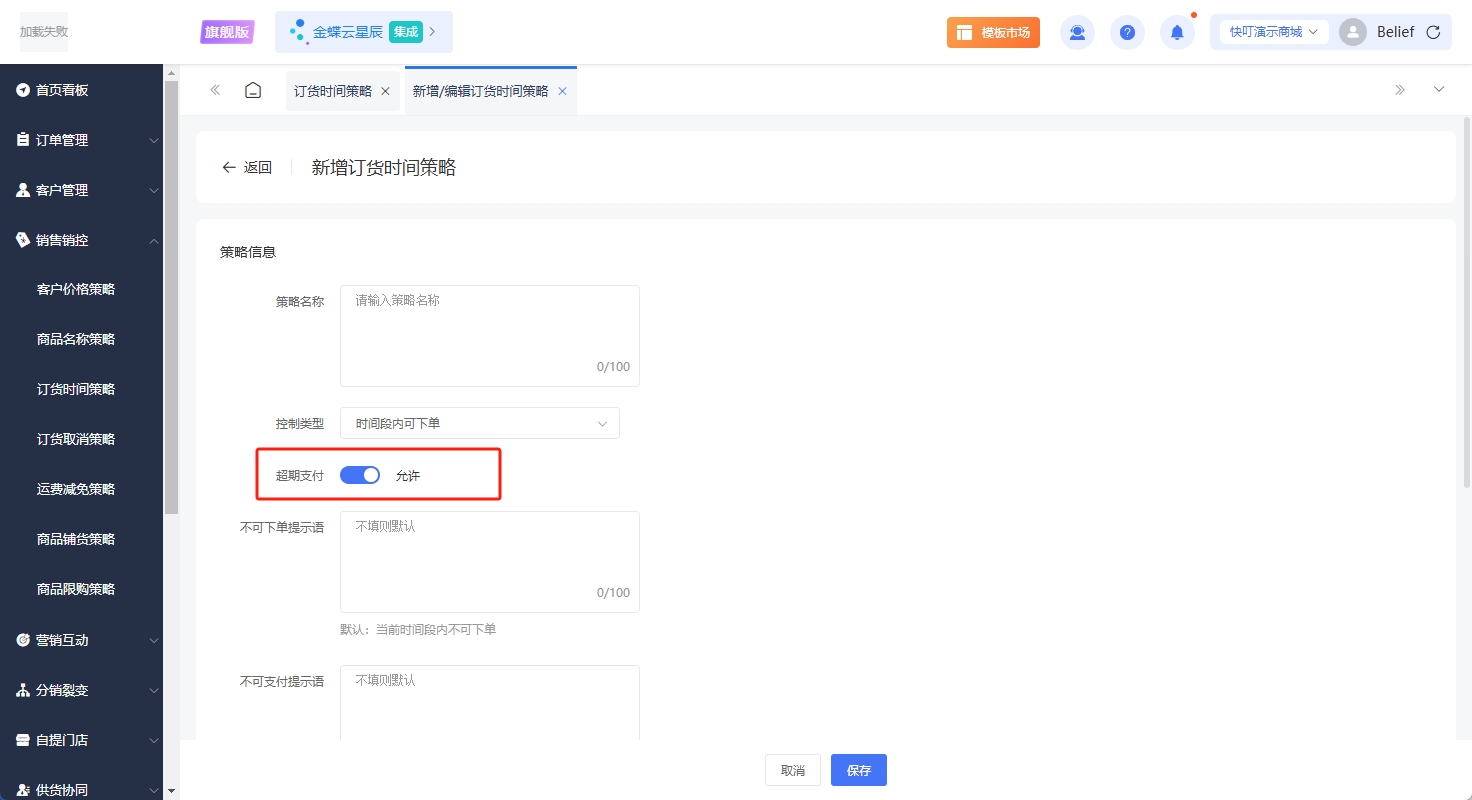Viewport: 1472px width, 800px height.
Task: Click the 分销裂变 hierarchy icon
Action: coord(23,690)
